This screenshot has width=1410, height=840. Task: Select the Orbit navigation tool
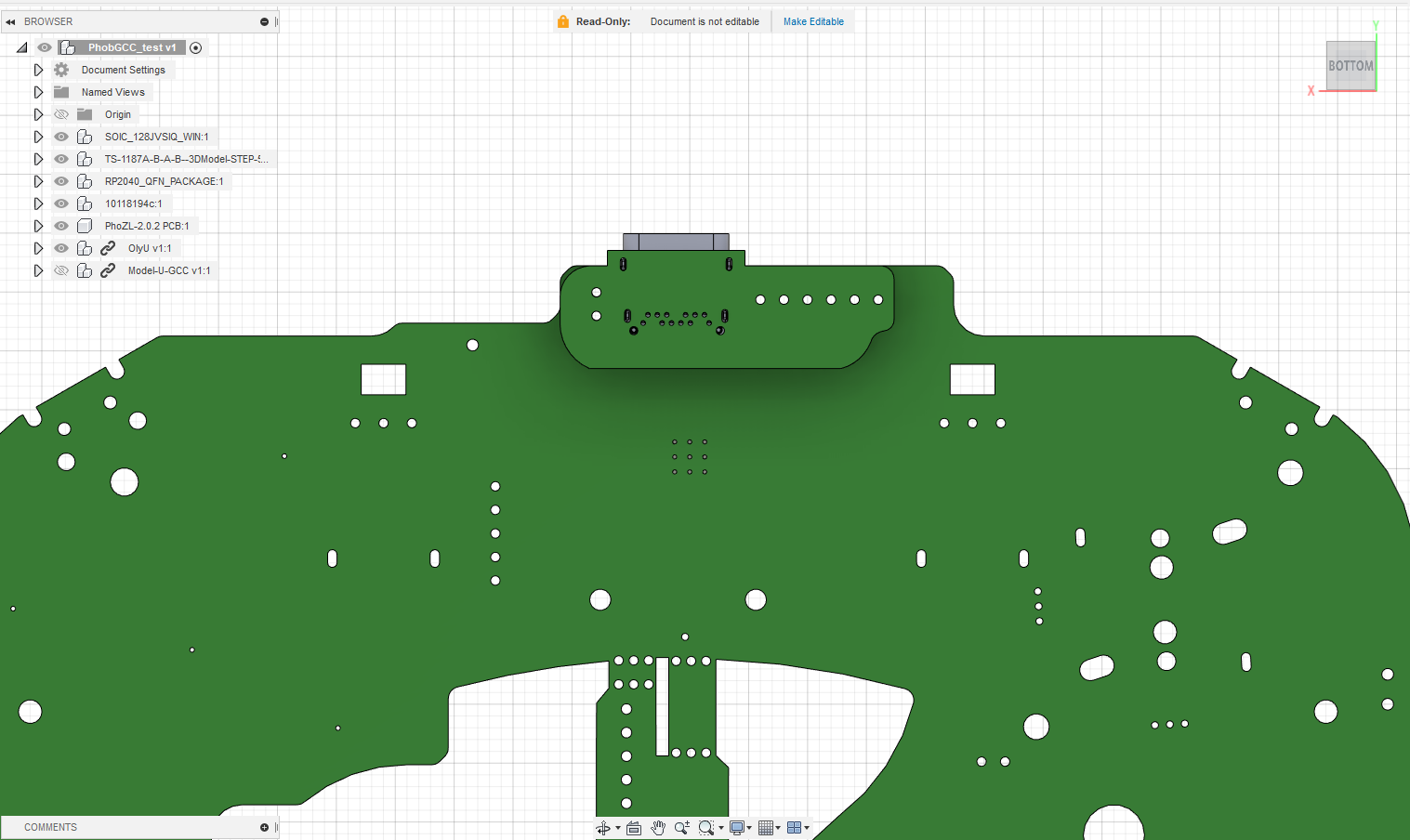pos(603,828)
